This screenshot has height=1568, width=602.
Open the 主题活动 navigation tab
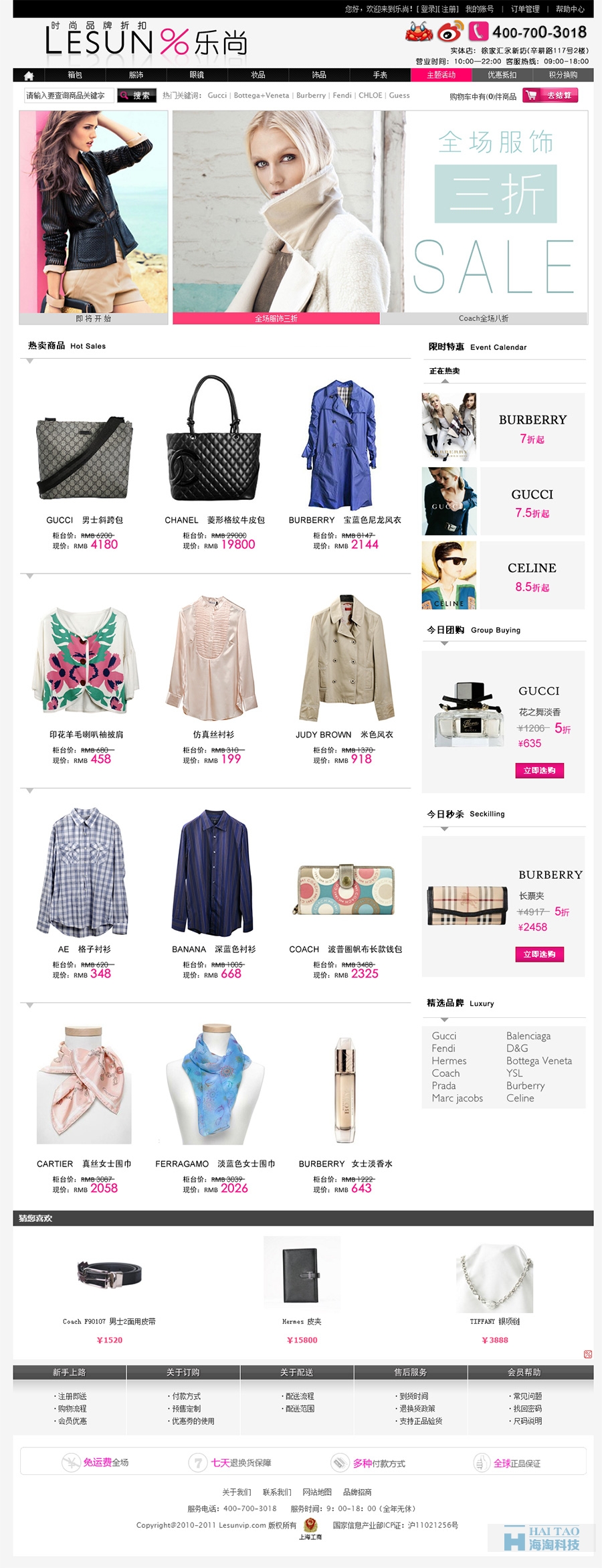(x=441, y=75)
